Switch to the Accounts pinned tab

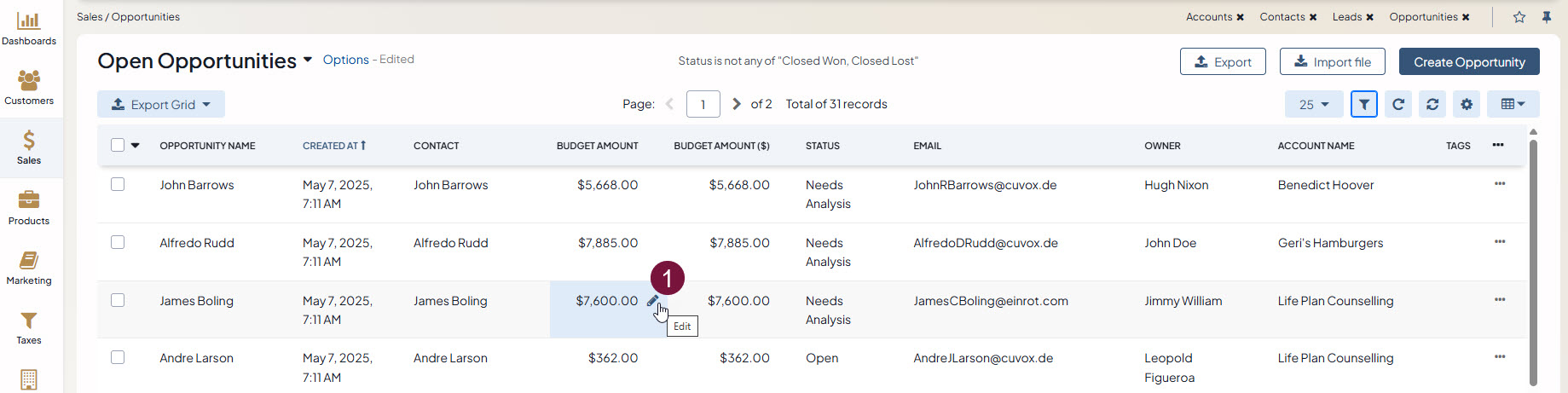[x=1208, y=17]
